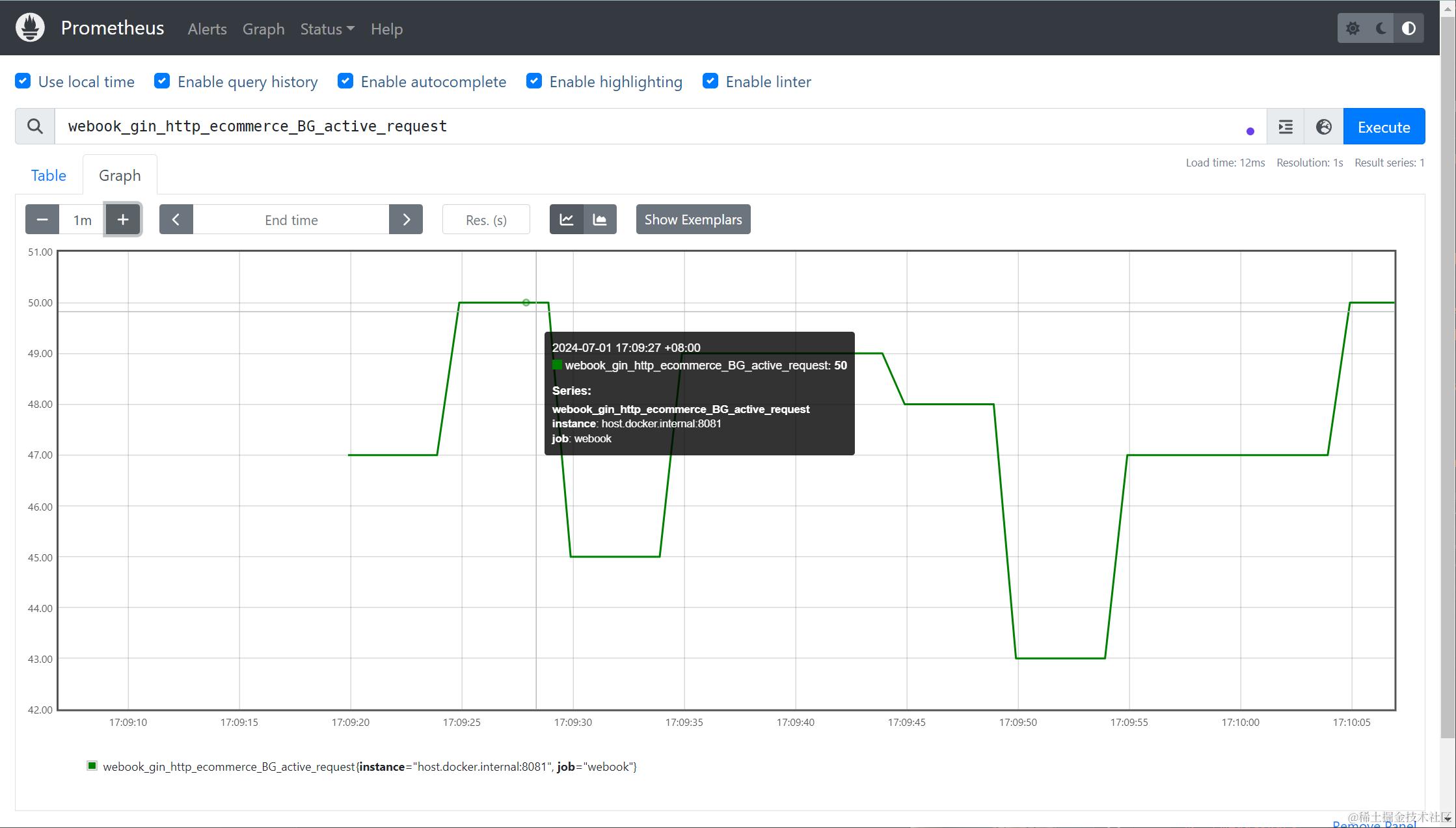The height and width of the screenshot is (828, 1456).
Task: Expand the Status dropdown menu
Action: tap(327, 29)
